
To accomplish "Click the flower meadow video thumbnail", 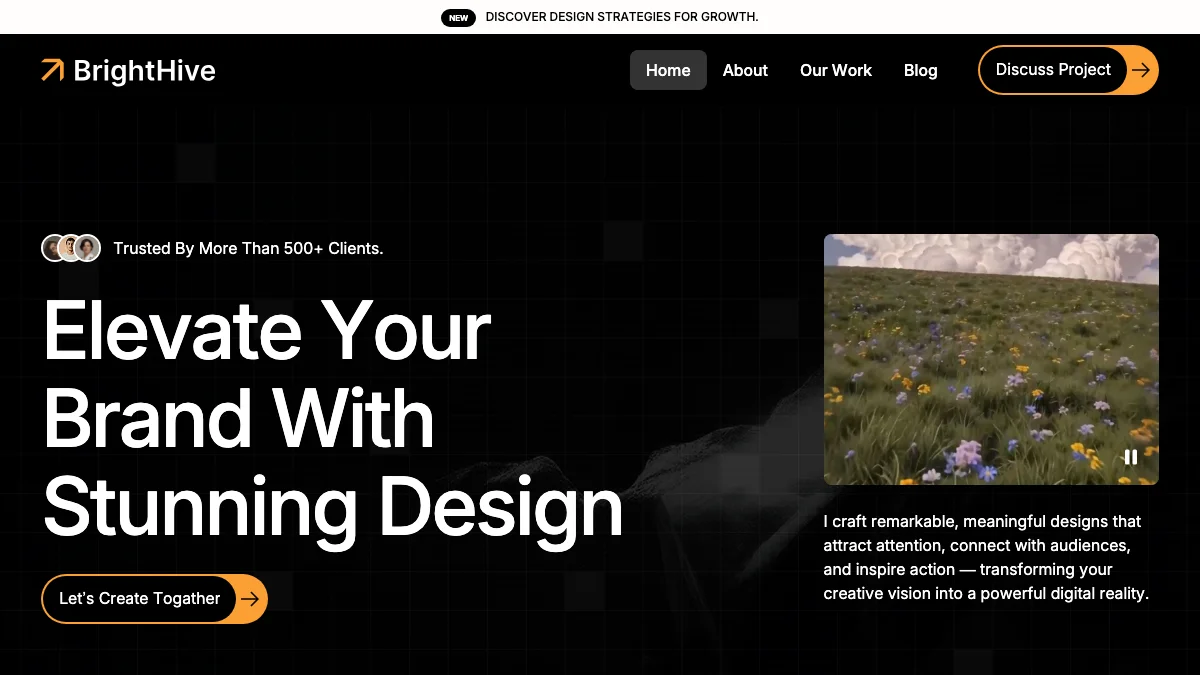I will click(991, 359).
